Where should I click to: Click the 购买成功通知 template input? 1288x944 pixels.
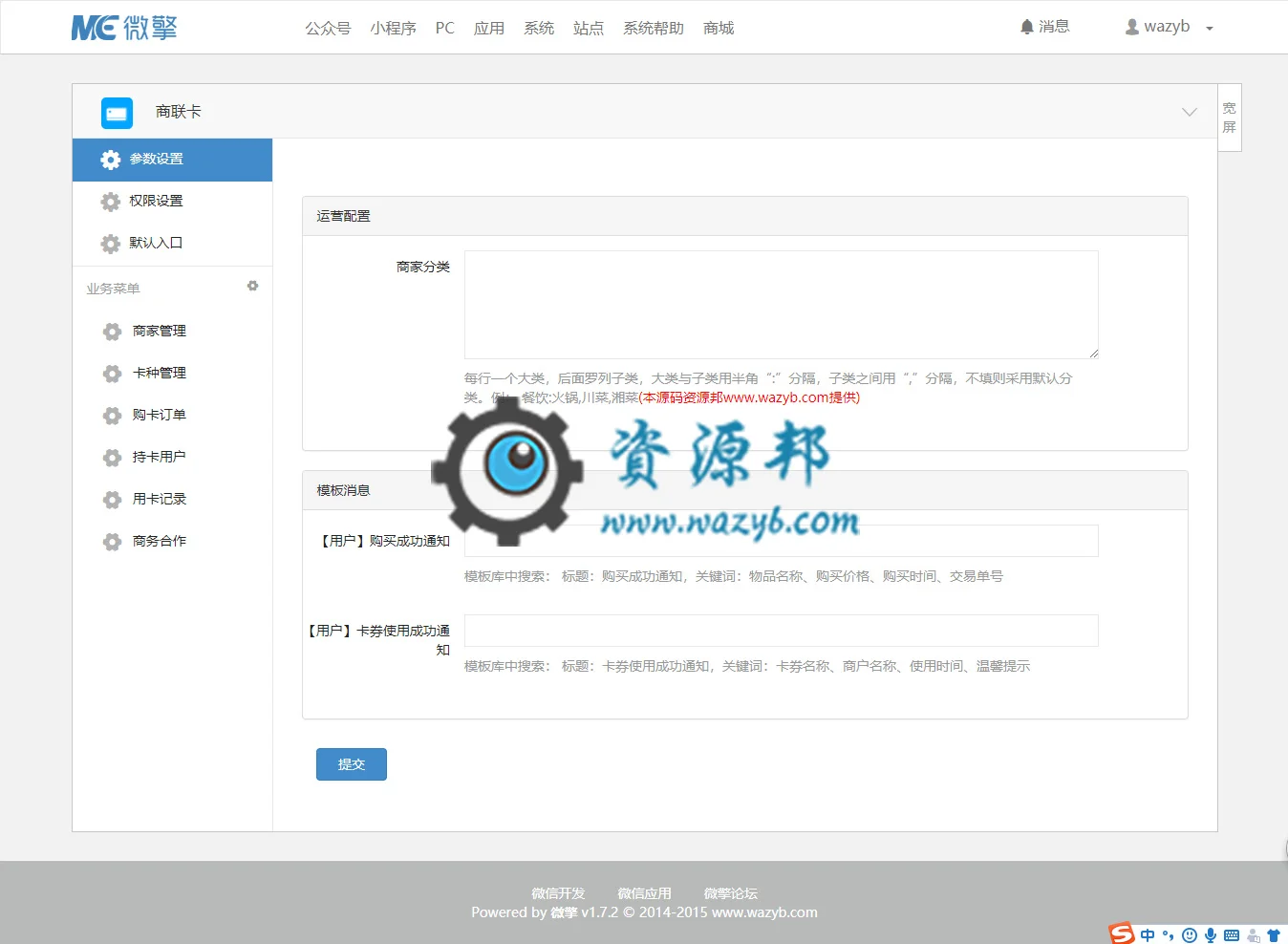(782, 541)
